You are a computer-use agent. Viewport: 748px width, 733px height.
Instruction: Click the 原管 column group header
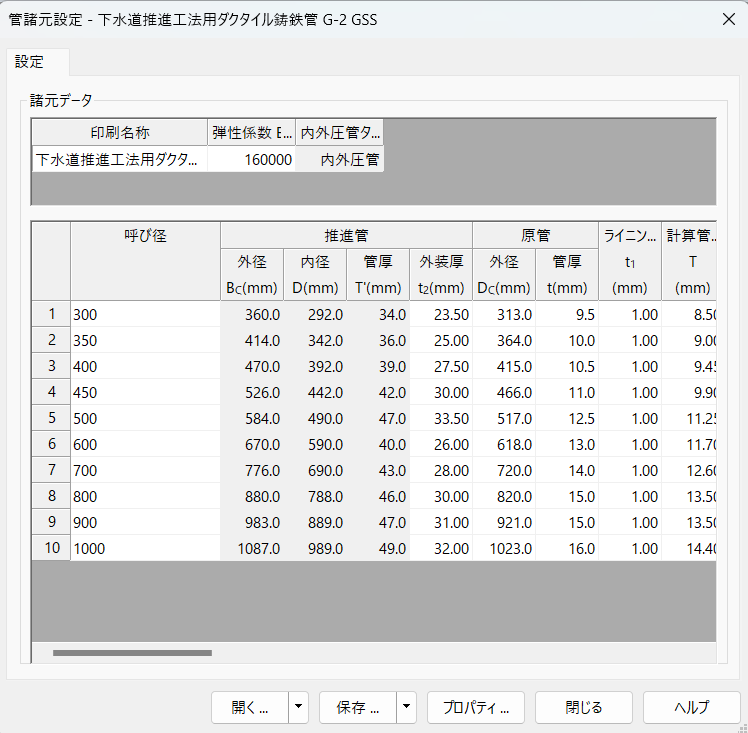click(x=535, y=236)
